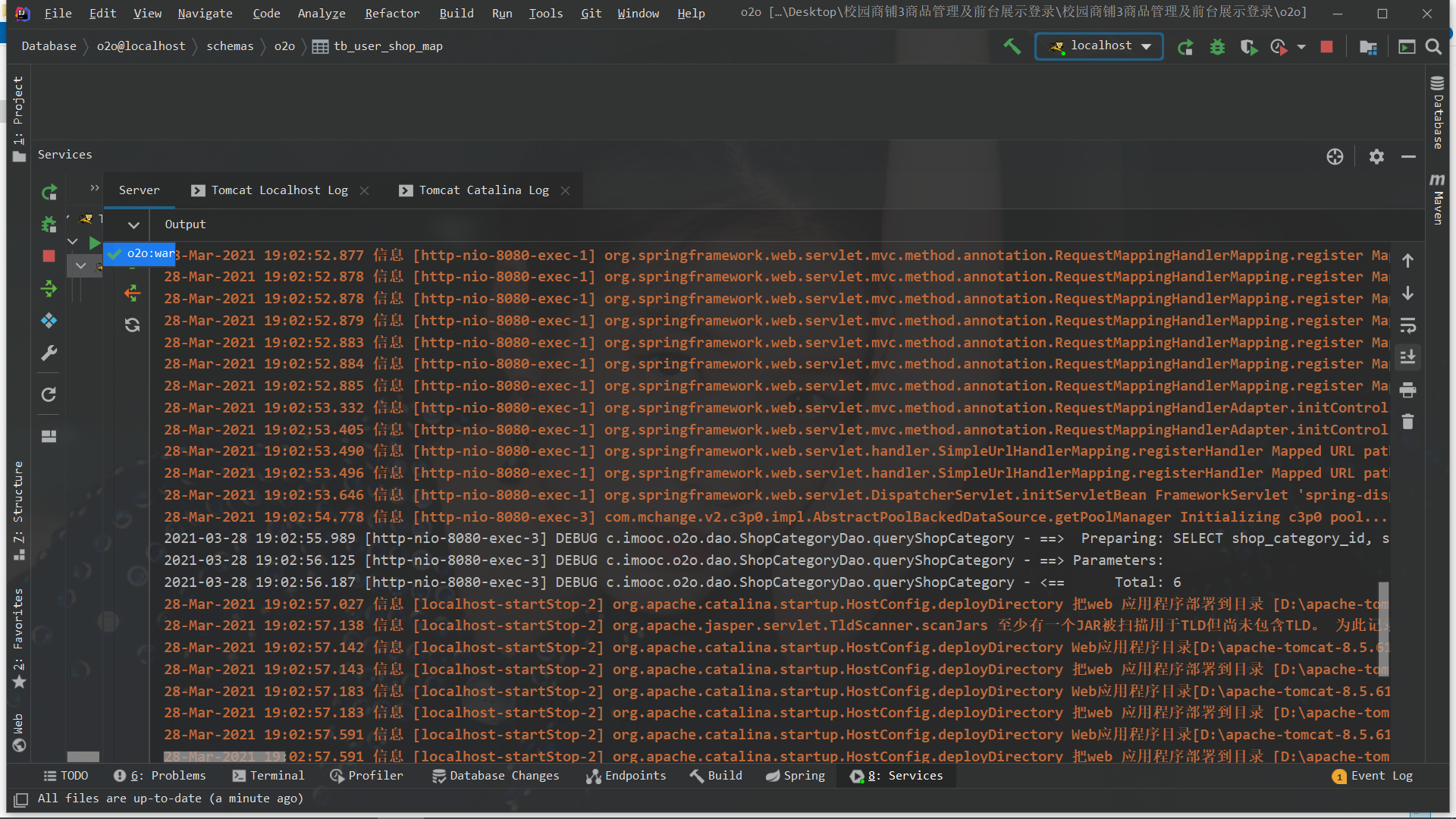
Task: Print the console output
Action: tap(1407, 390)
